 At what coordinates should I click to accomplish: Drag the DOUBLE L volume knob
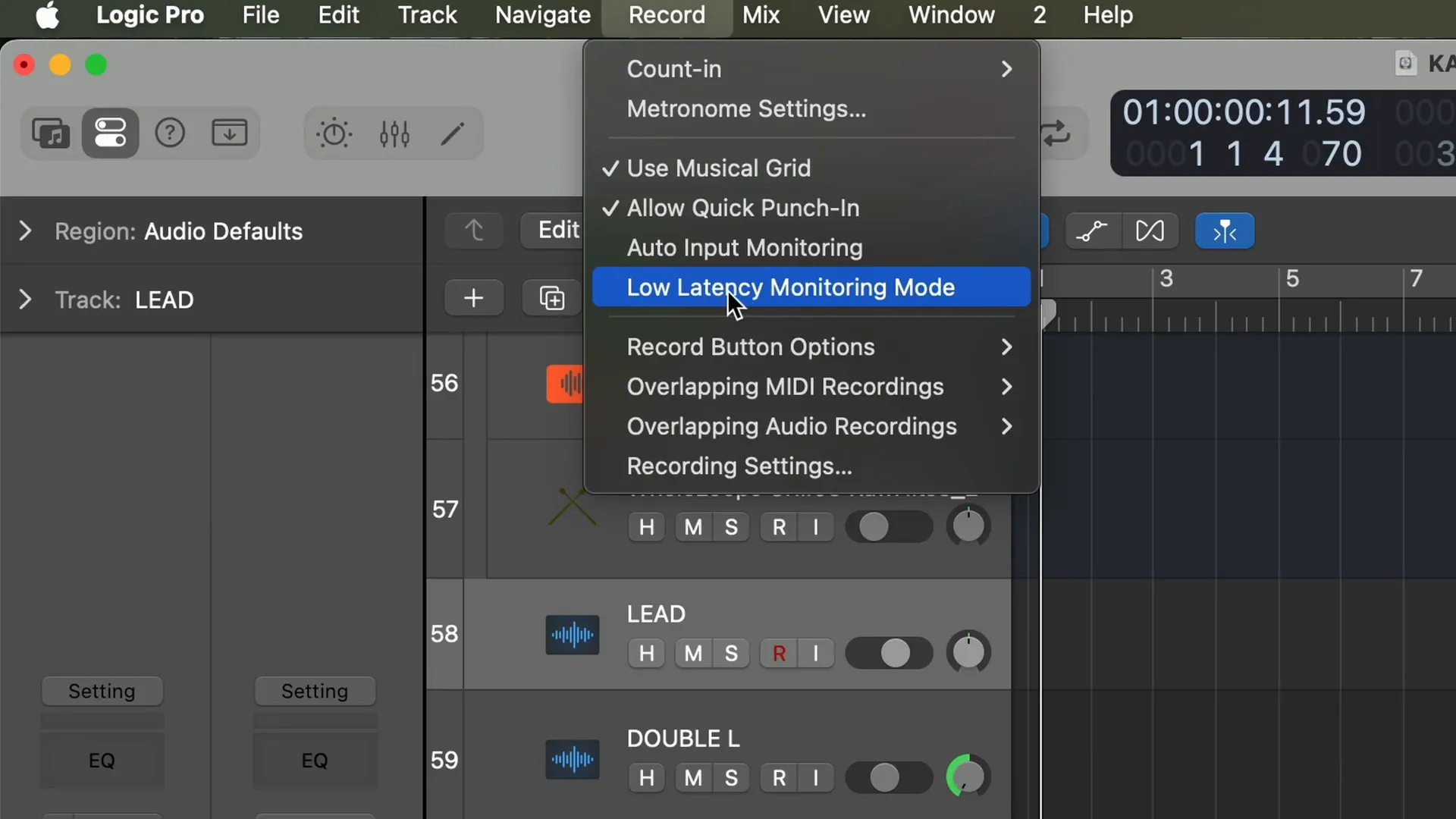click(x=966, y=777)
